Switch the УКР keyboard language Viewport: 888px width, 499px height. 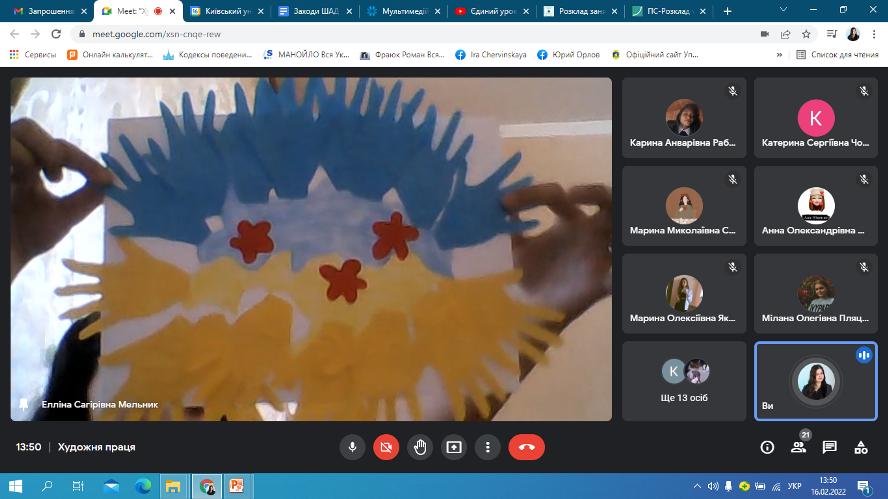click(795, 486)
